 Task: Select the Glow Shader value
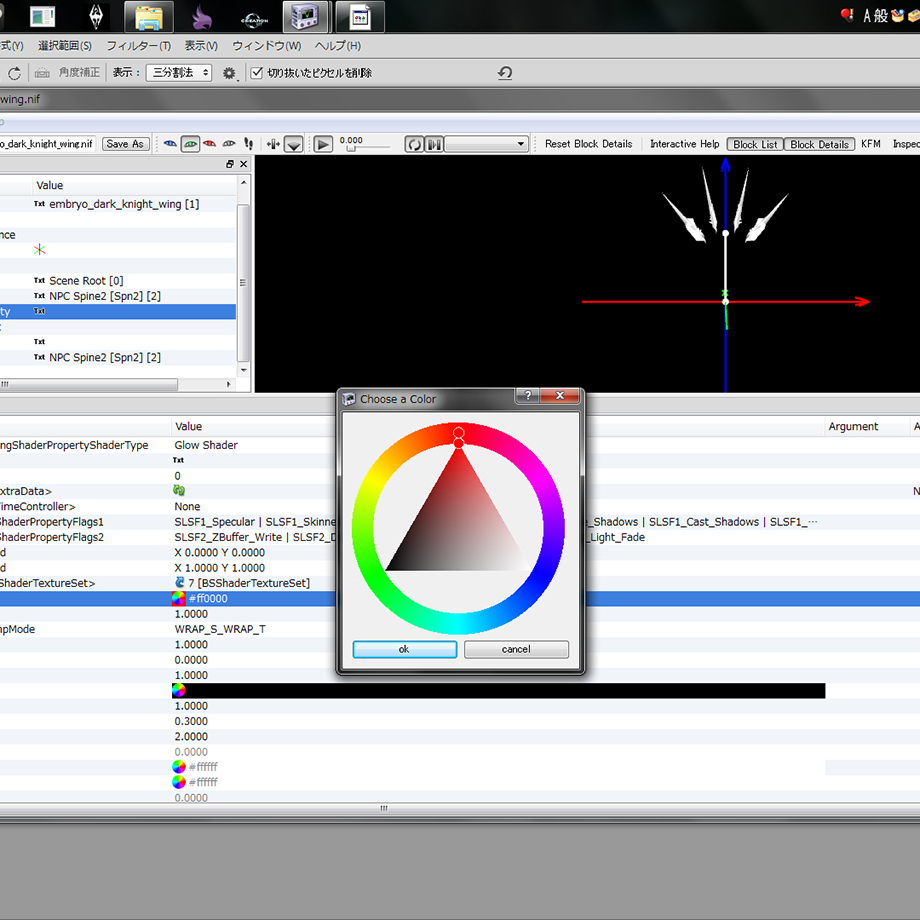pyautogui.click(x=206, y=445)
